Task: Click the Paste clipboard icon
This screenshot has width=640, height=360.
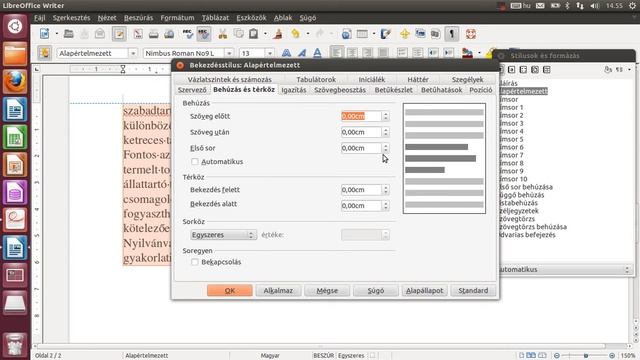Action: (x=253, y=34)
